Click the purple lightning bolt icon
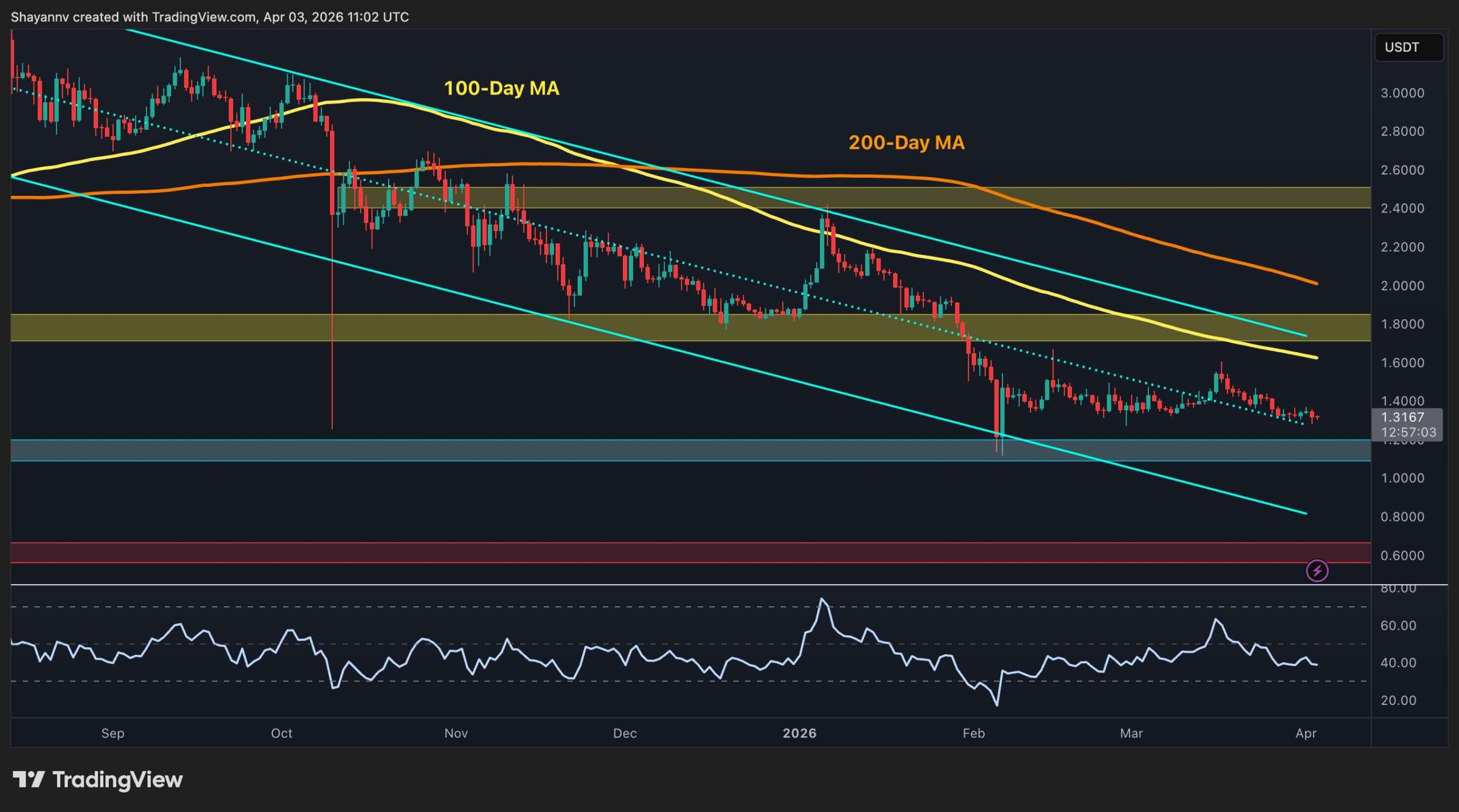 point(1317,570)
